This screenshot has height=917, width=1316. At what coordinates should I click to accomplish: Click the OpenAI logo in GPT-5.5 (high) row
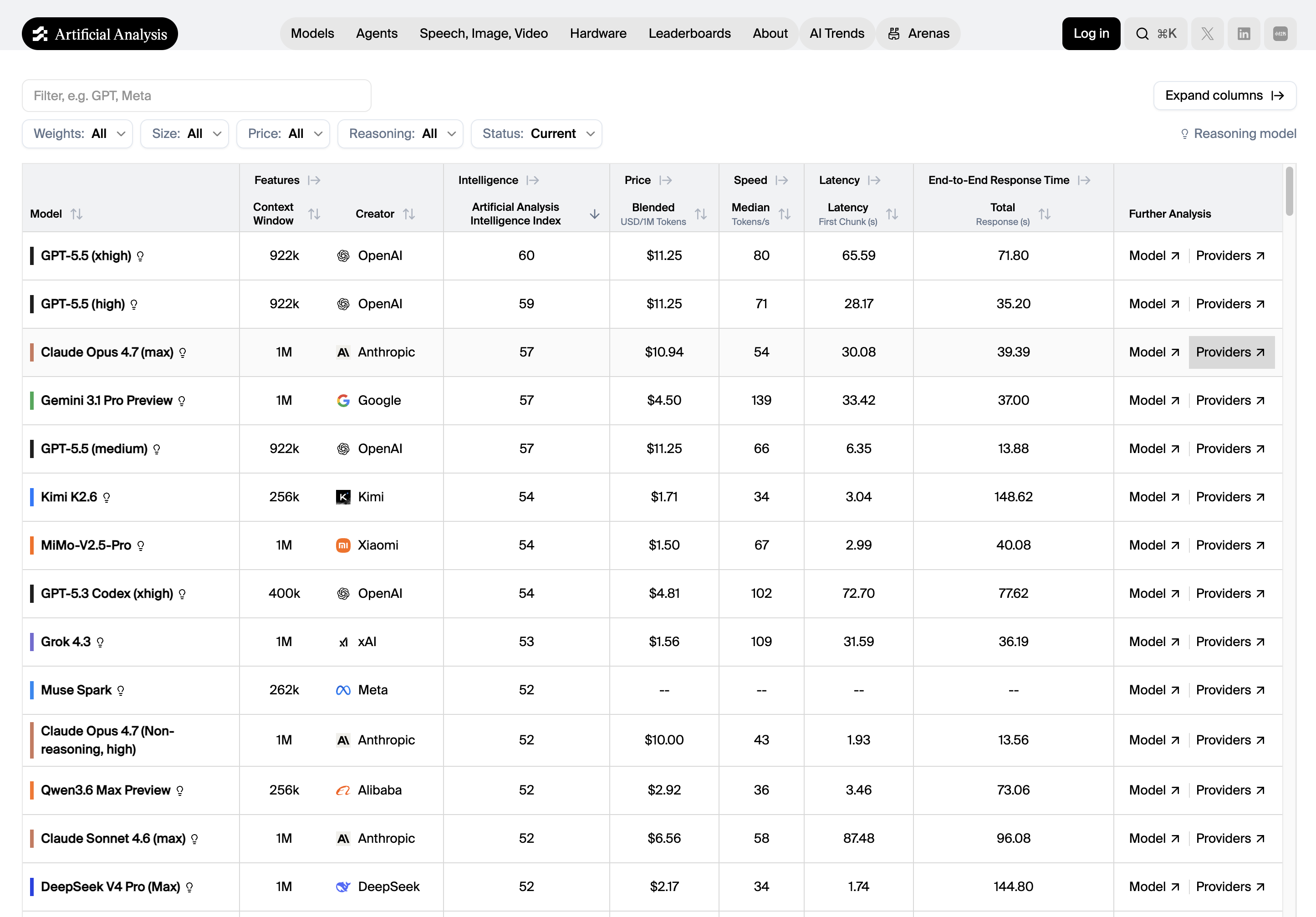point(343,304)
